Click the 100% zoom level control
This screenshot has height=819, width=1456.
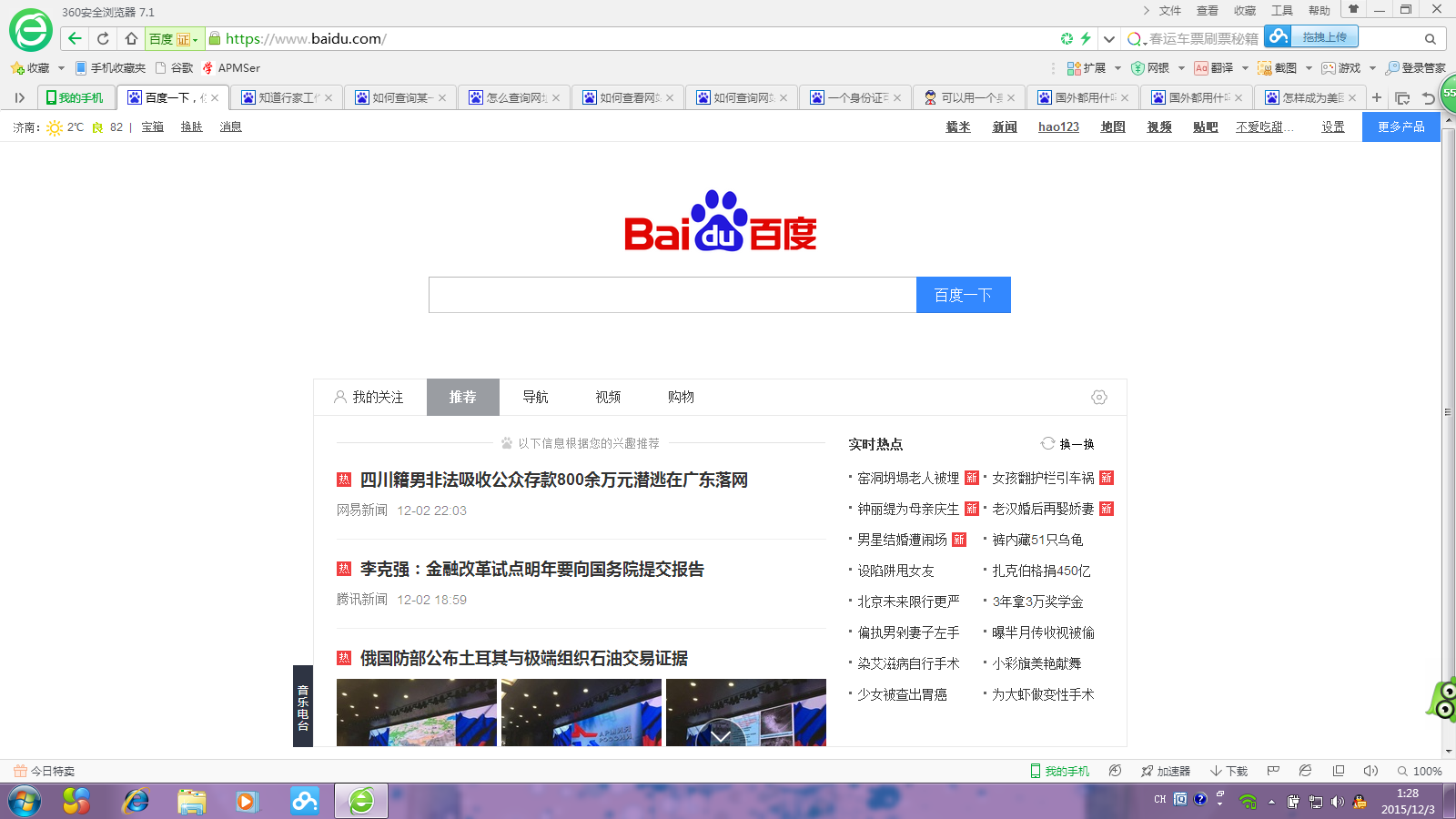tap(1420, 771)
